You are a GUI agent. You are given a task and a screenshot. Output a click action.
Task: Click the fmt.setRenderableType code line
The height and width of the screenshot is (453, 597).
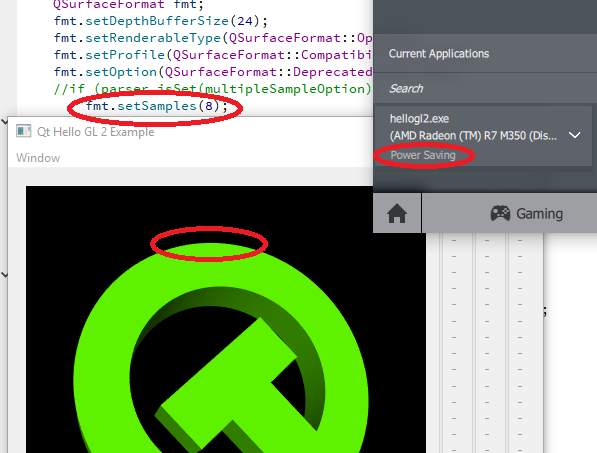[213, 38]
